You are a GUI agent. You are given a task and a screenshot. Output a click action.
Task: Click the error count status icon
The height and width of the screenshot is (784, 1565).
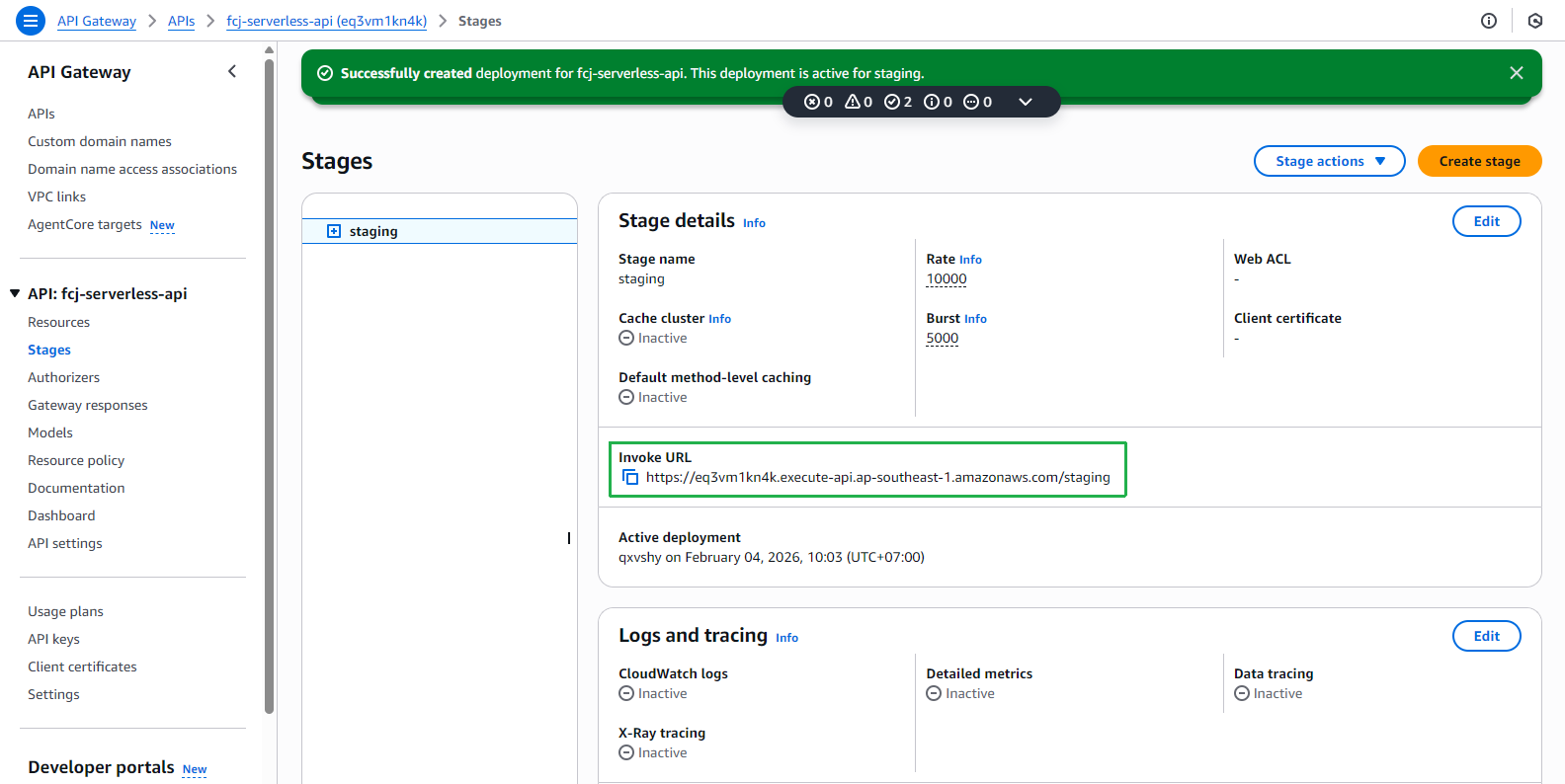[818, 102]
